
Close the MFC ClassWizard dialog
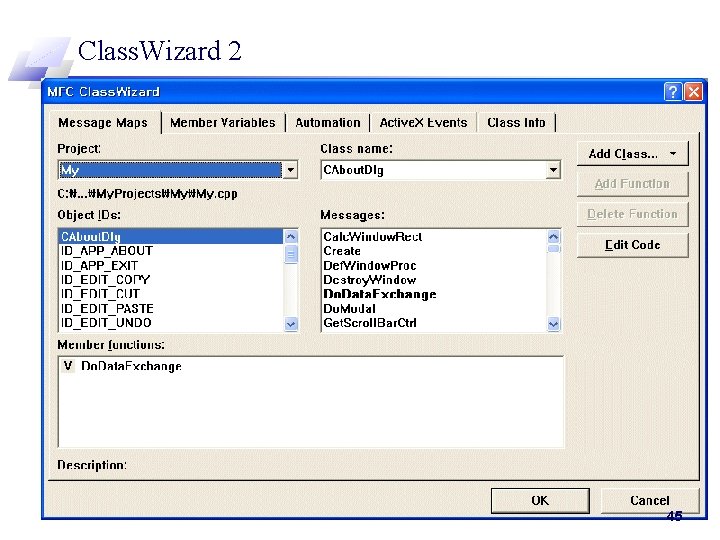(693, 92)
